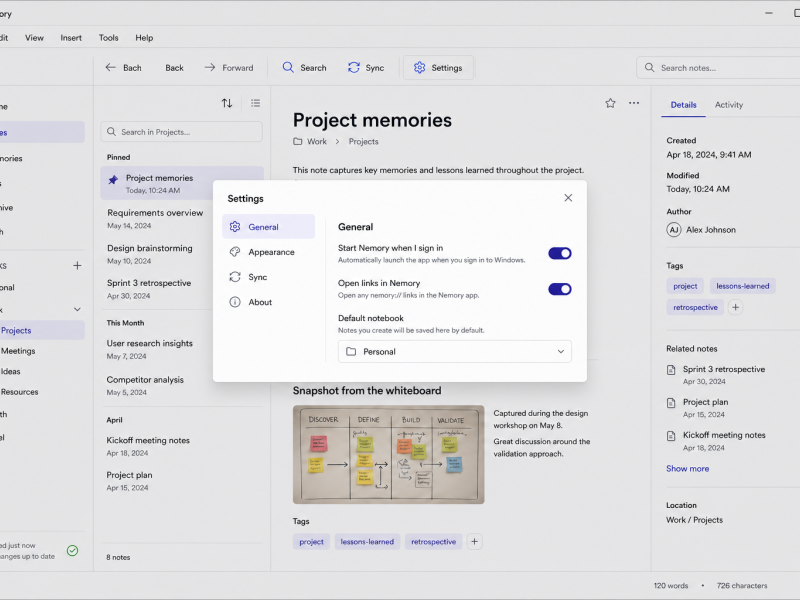Click the Search notes field
The height and width of the screenshot is (600, 800).
click(x=719, y=68)
